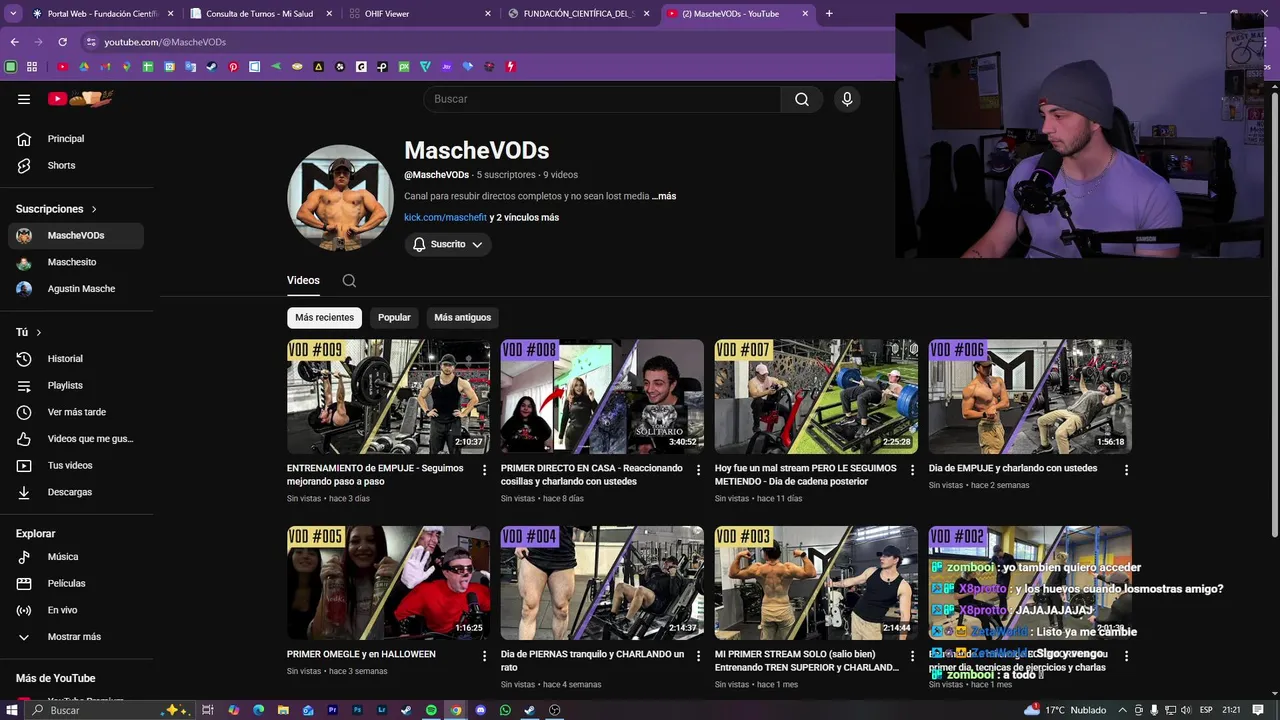
Task: Search within channel using the magnifier by Videos
Action: (349, 281)
